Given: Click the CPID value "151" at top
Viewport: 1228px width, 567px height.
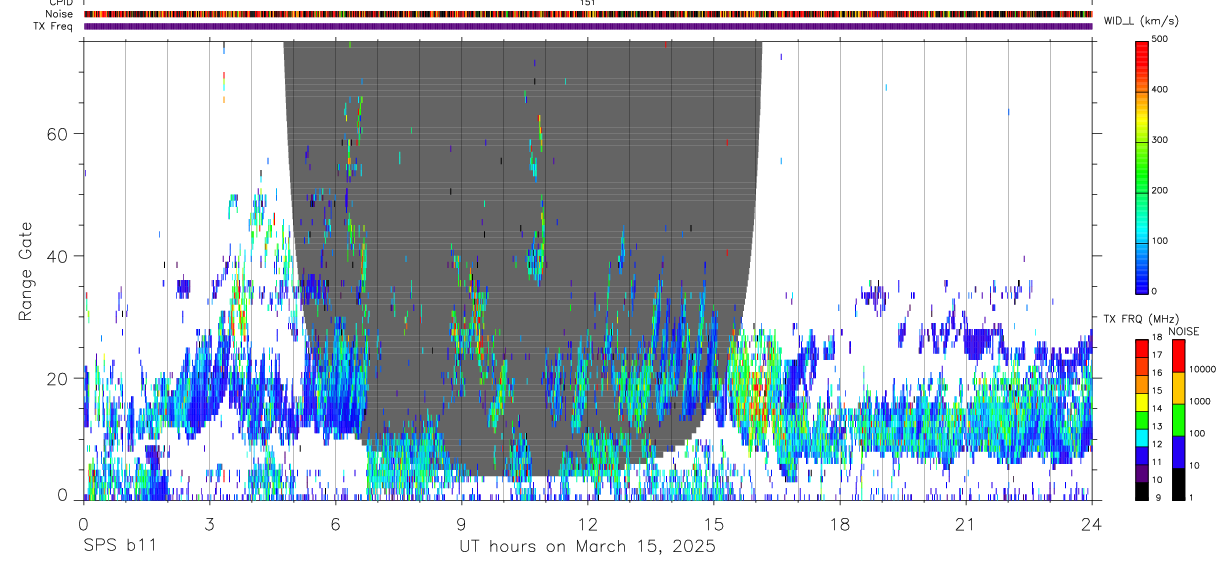Looking at the screenshot, I should (x=587, y=3).
